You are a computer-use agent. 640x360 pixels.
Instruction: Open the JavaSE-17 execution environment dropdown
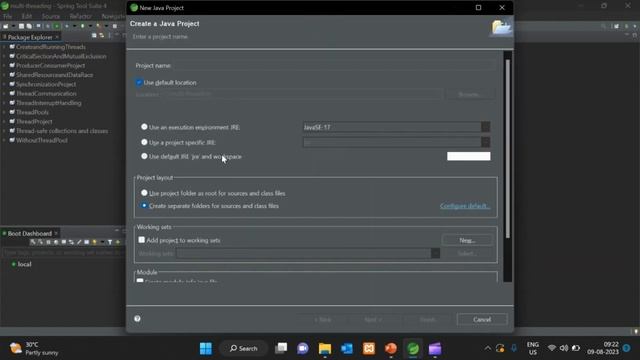(485, 127)
